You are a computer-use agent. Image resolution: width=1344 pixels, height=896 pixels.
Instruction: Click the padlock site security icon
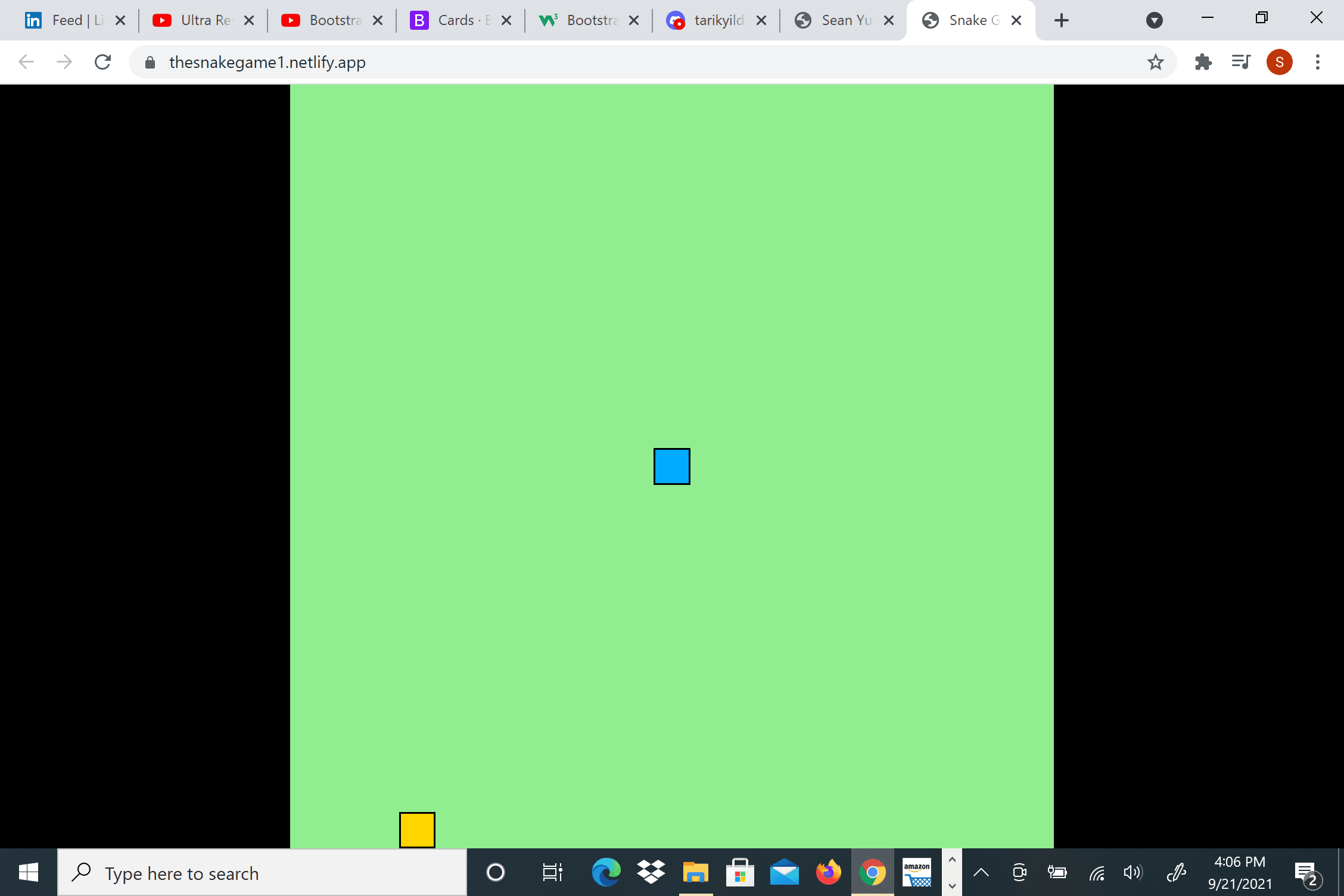point(150,61)
